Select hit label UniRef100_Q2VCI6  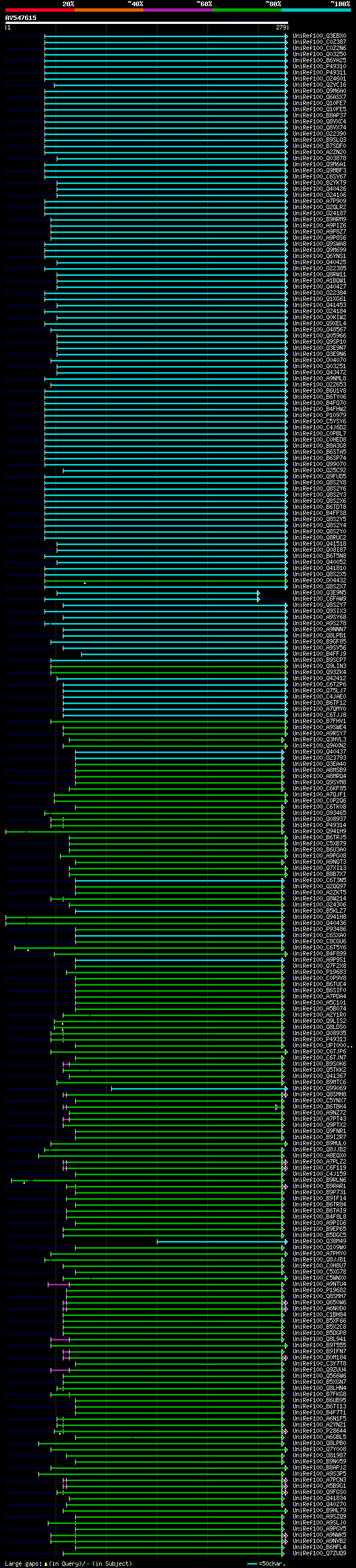(x=319, y=85)
